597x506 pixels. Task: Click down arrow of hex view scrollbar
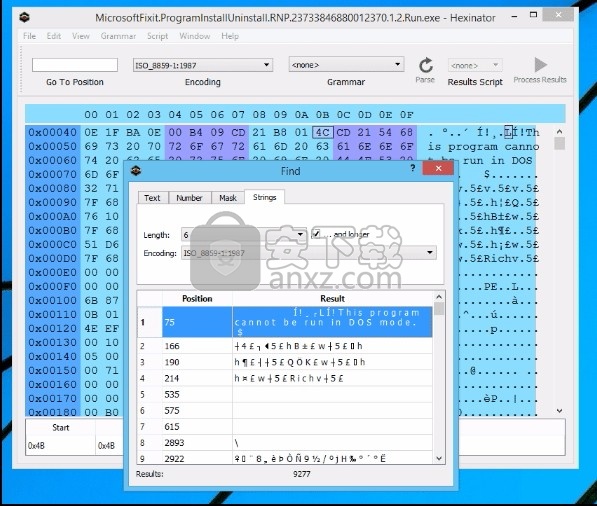click(x=559, y=411)
